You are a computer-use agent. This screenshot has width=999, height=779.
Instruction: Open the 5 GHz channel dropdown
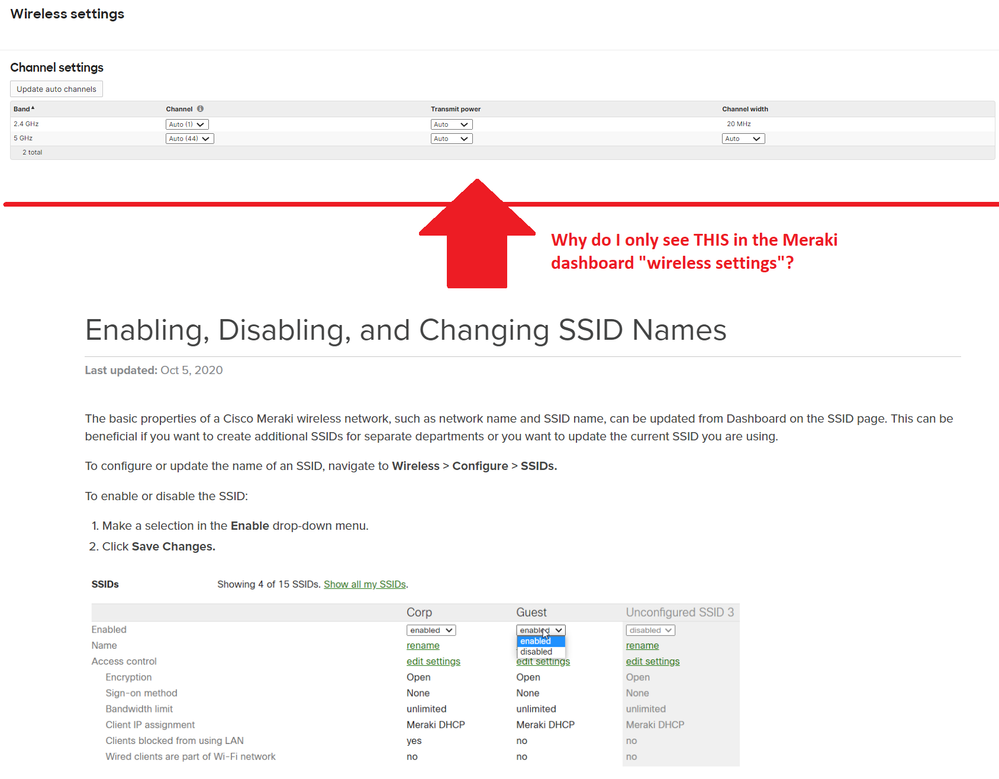pyautogui.click(x=189, y=139)
